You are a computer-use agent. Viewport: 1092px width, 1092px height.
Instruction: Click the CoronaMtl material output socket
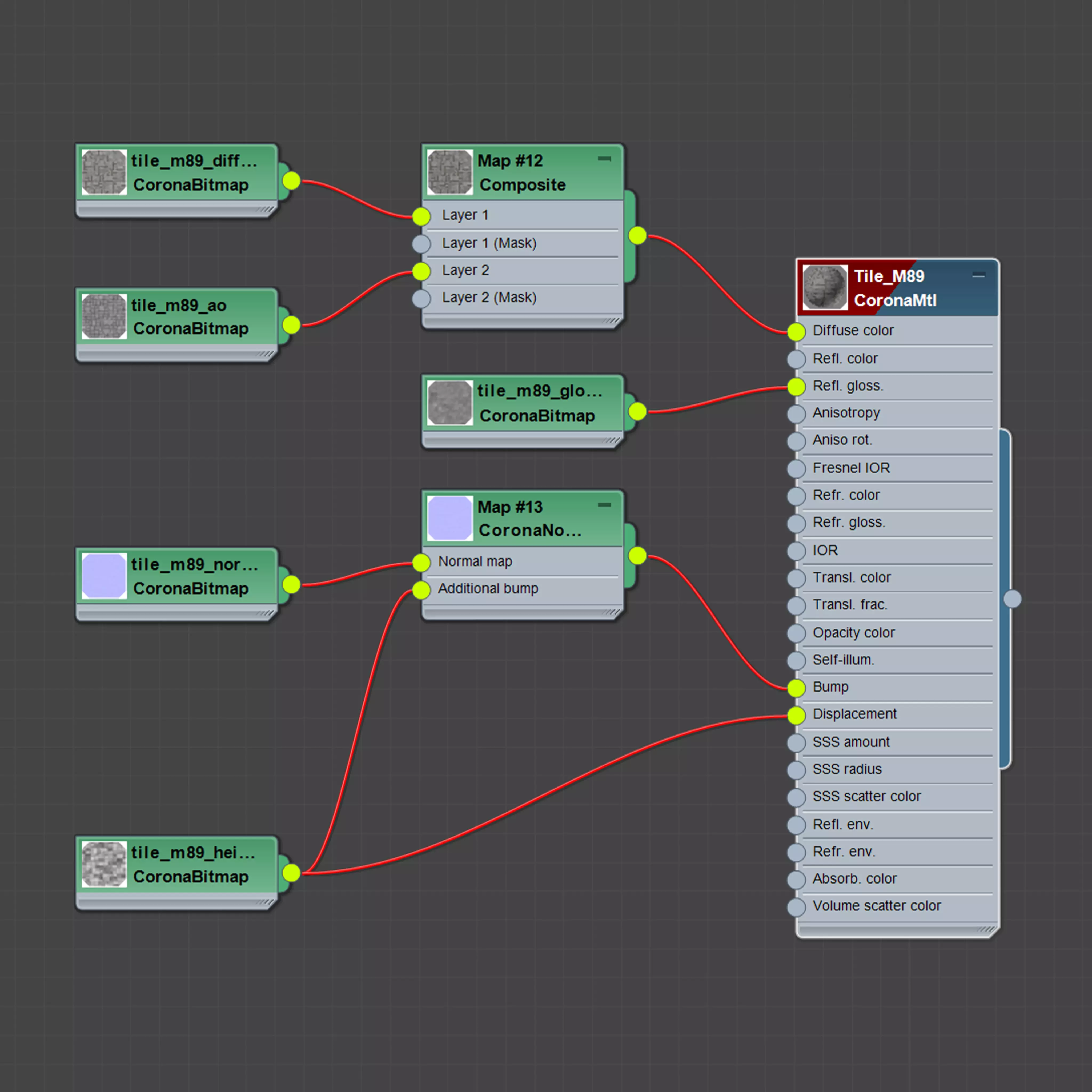[x=1012, y=599]
